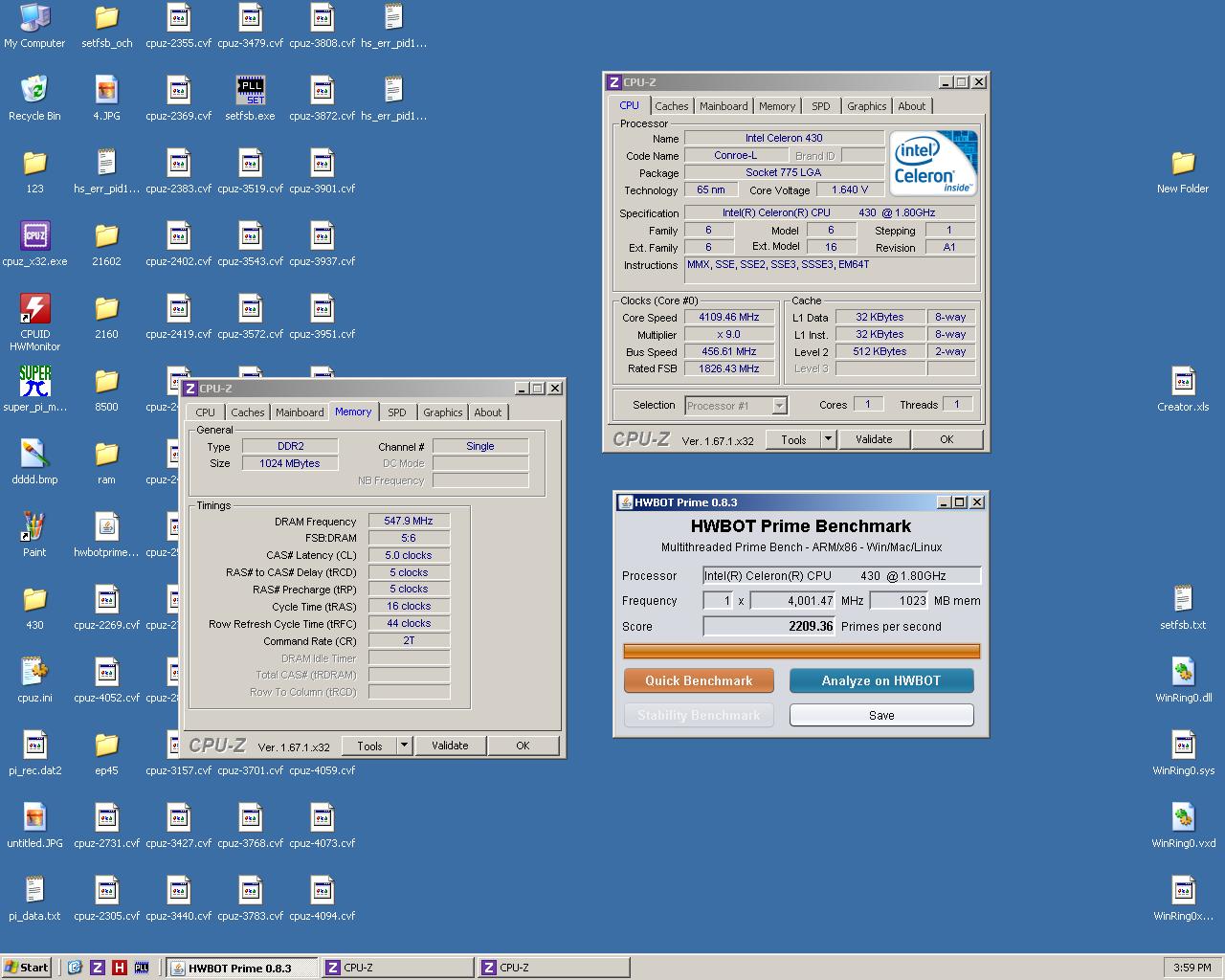Screen dimensions: 1225x980
Task: Click HWMonitor quick launch icon in taskbar
Action: [x=119, y=968]
